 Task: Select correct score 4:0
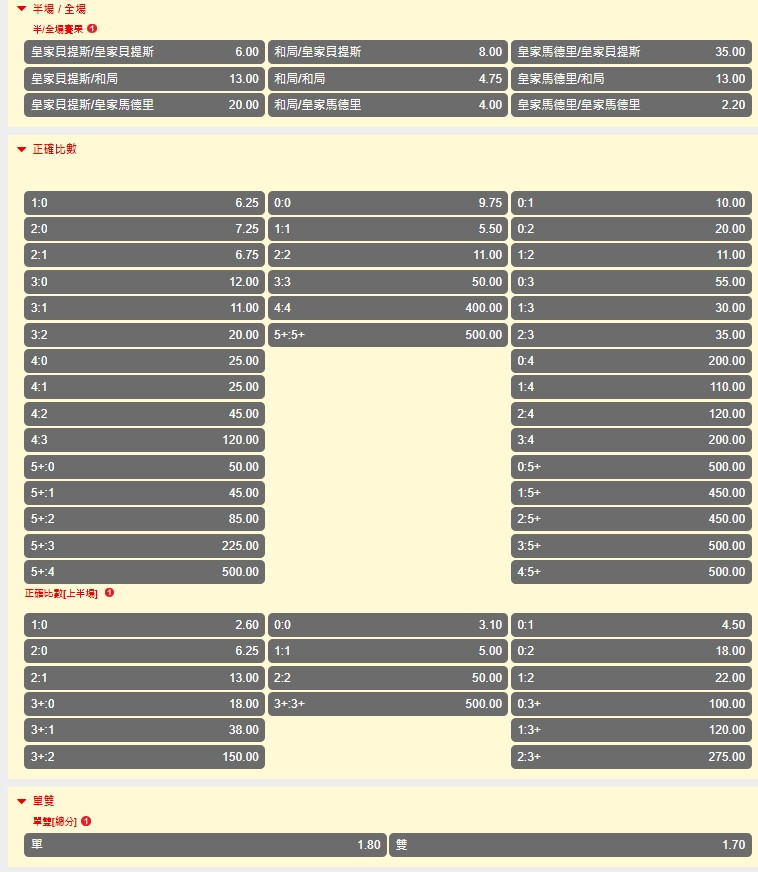[x=144, y=360]
